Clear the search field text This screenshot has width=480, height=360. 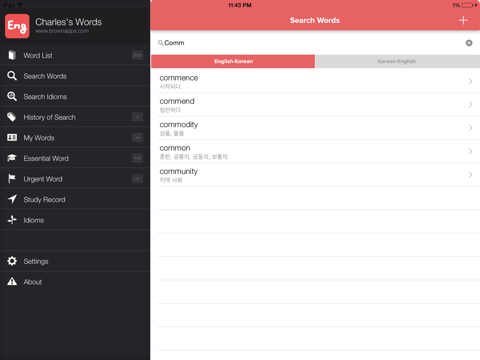[469, 43]
